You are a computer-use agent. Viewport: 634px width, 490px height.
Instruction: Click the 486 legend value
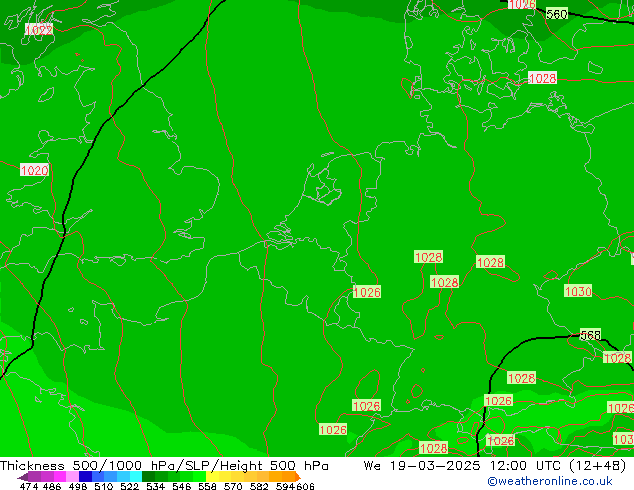coord(52,486)
